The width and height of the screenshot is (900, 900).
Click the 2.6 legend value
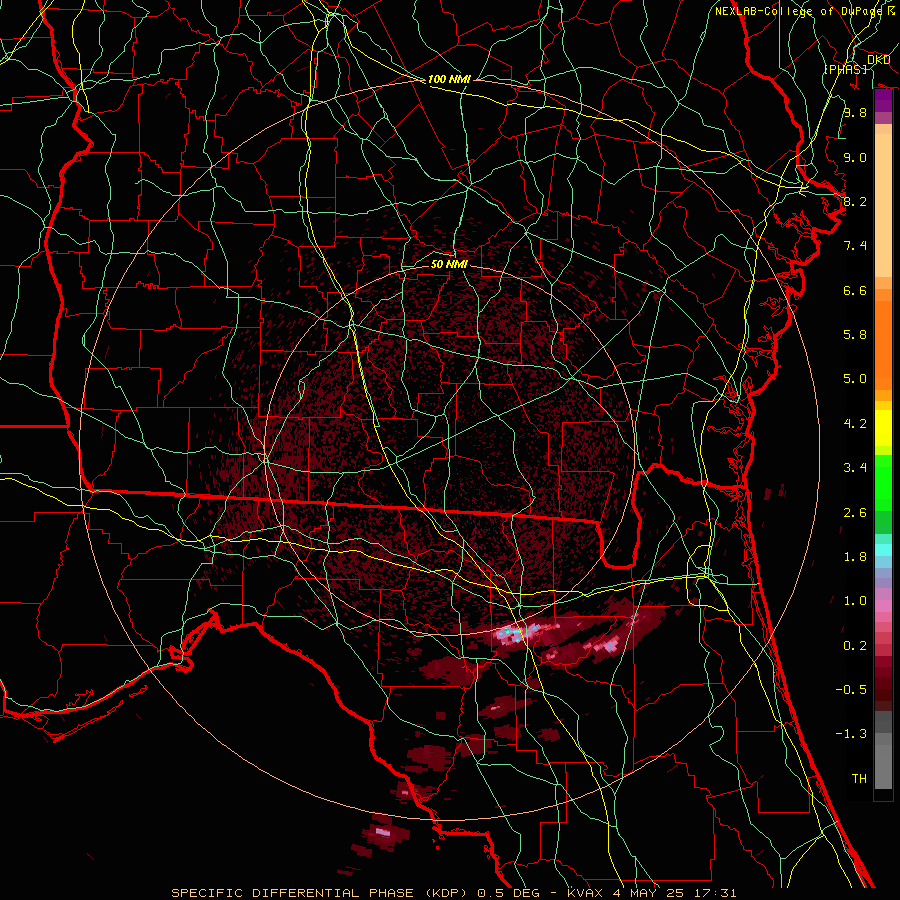pos(855,513)
